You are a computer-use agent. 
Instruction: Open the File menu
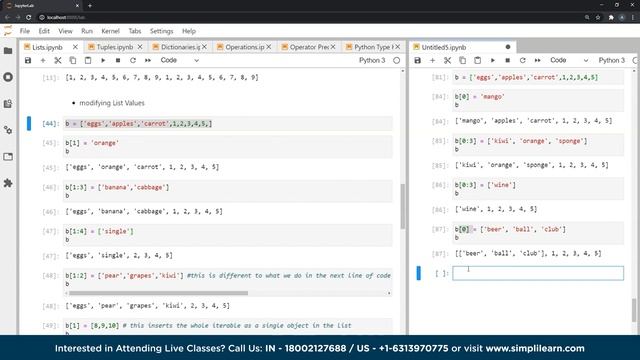(x=25, y=31)
